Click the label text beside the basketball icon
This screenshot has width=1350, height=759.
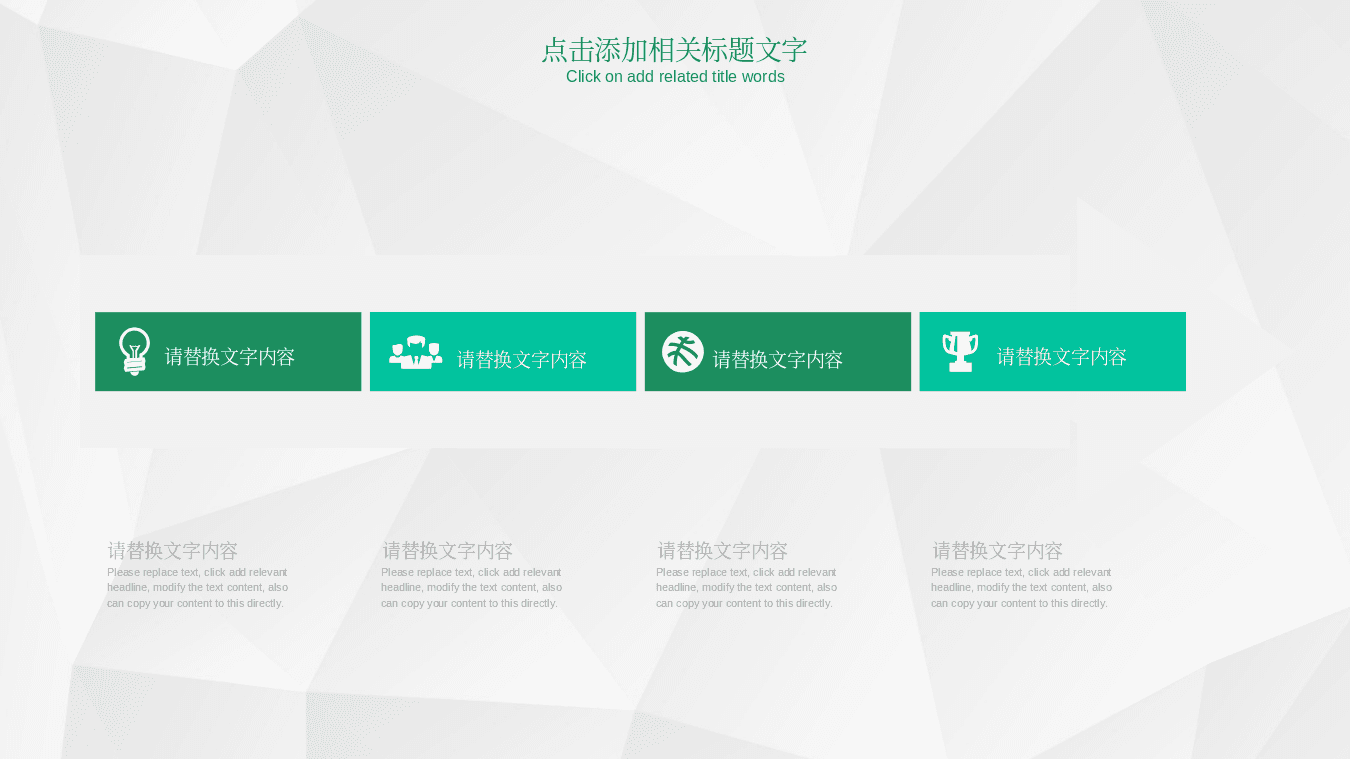778,360
